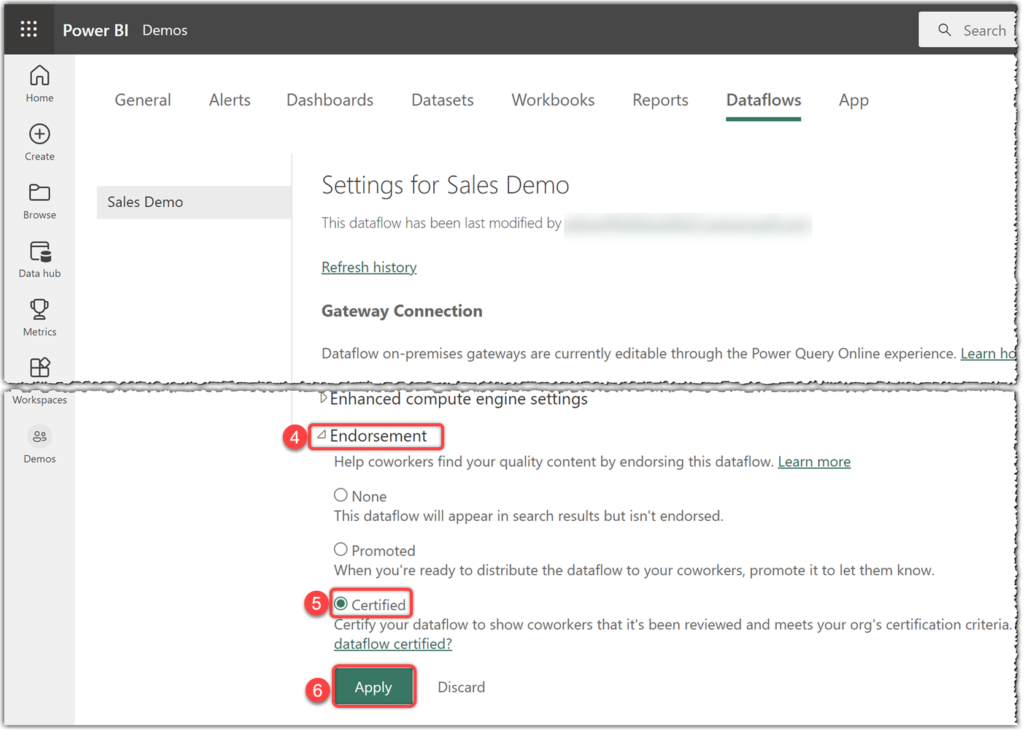Click the search magnifier icon

tap(944, 30)
